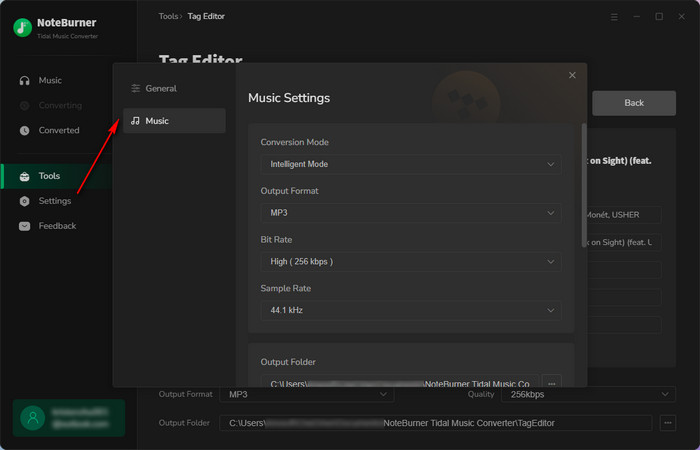Screen dimensions: 700x450
Task: Click the settings dialog vertical scrollbar
Action: tap(584, 185)
